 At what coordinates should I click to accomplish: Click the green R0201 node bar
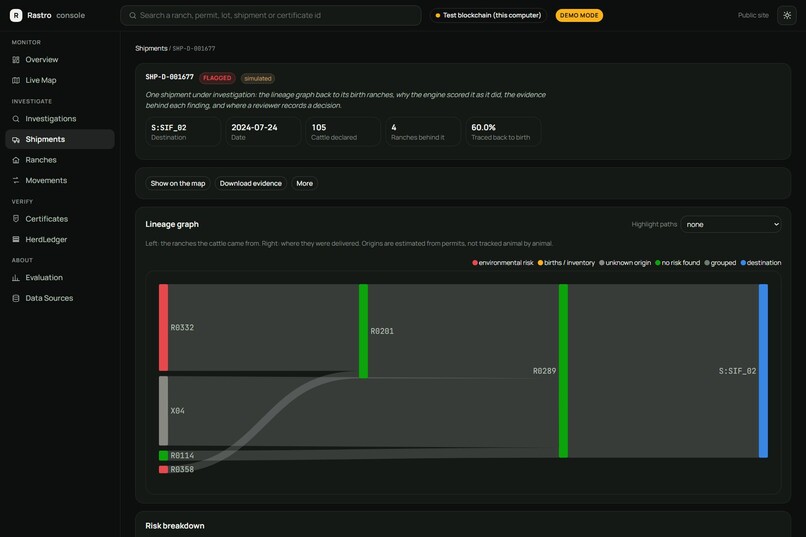coord(363,331)
